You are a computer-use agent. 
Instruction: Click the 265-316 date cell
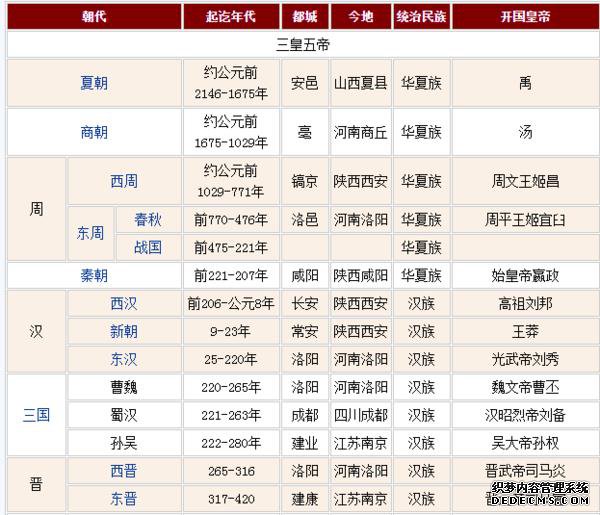pos(231,471)
